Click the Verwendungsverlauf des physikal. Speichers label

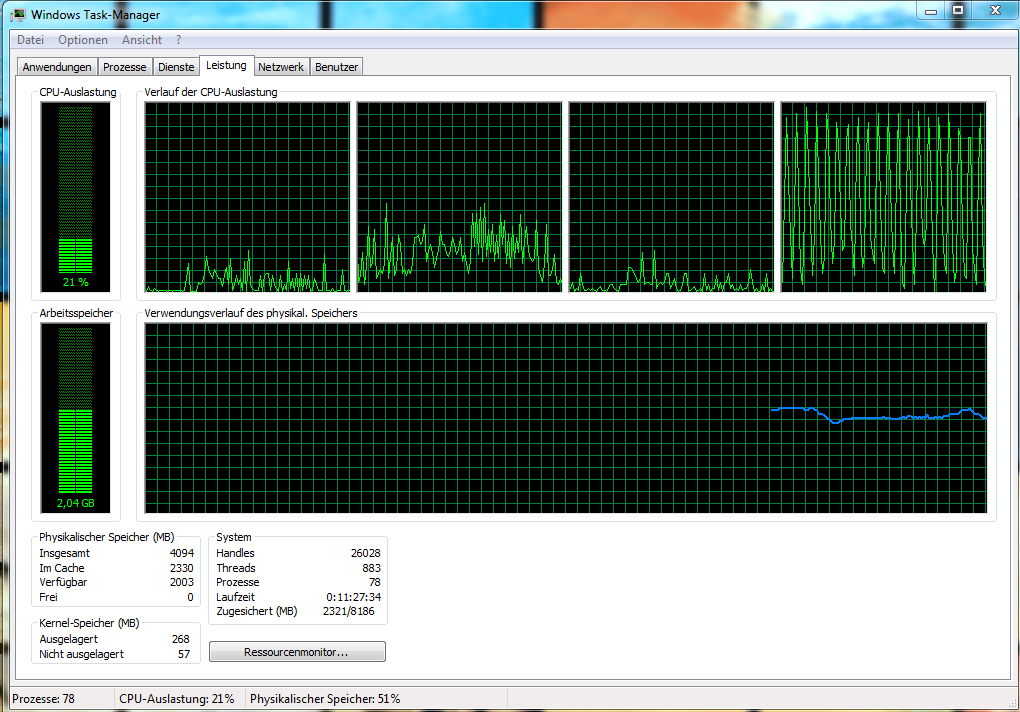pyautogui.click(x=251, y=313)
